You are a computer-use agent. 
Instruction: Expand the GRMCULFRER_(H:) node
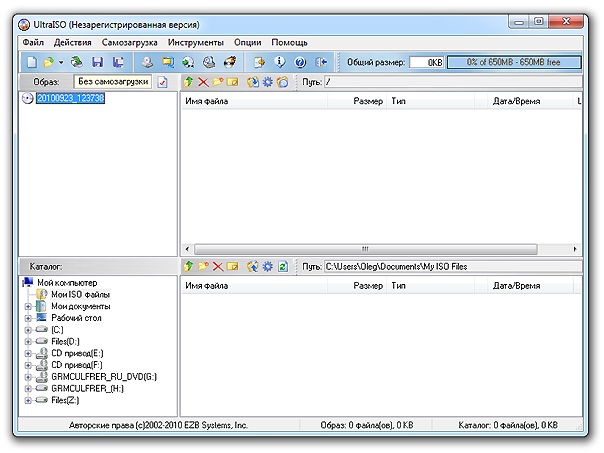click(28, 389)
